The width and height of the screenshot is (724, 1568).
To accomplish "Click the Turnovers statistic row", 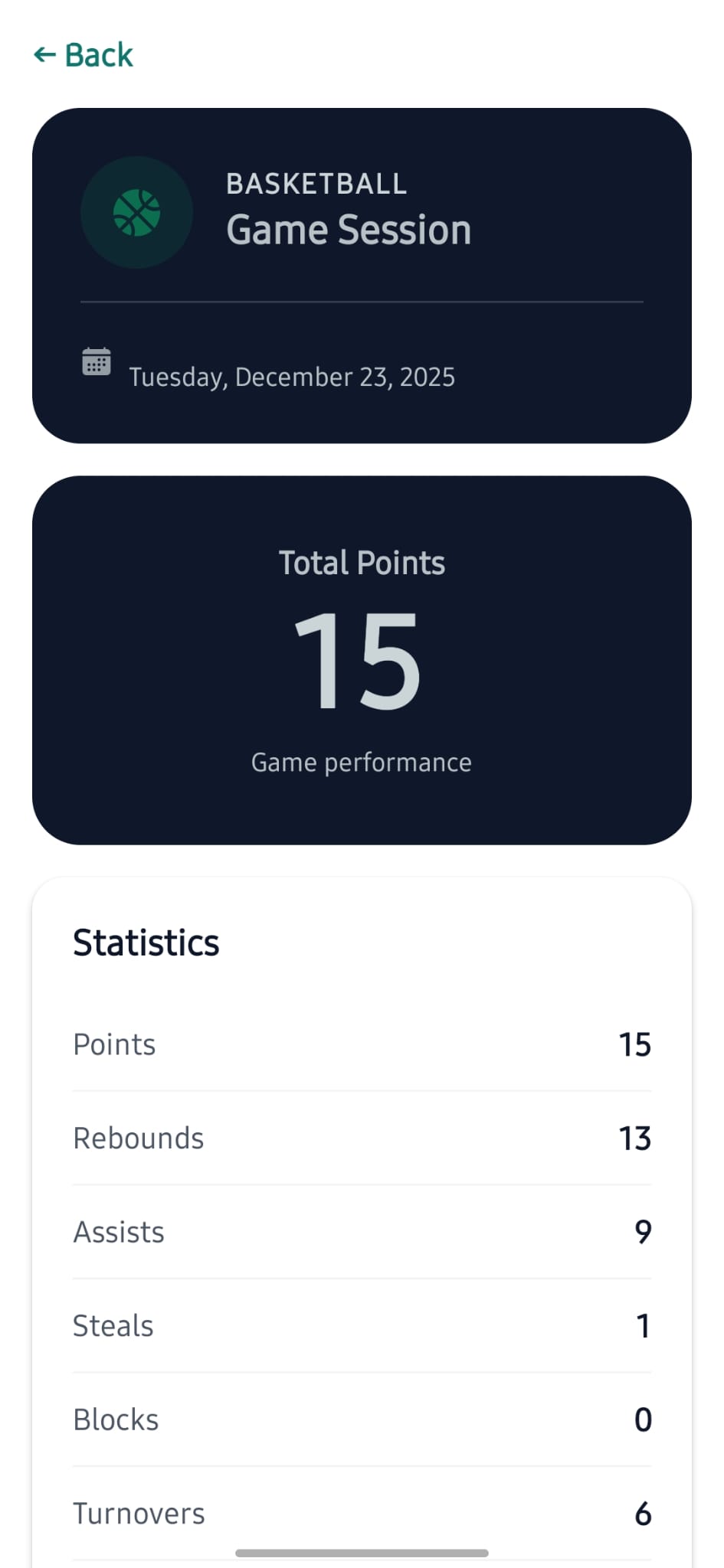I will (362, 1514).
